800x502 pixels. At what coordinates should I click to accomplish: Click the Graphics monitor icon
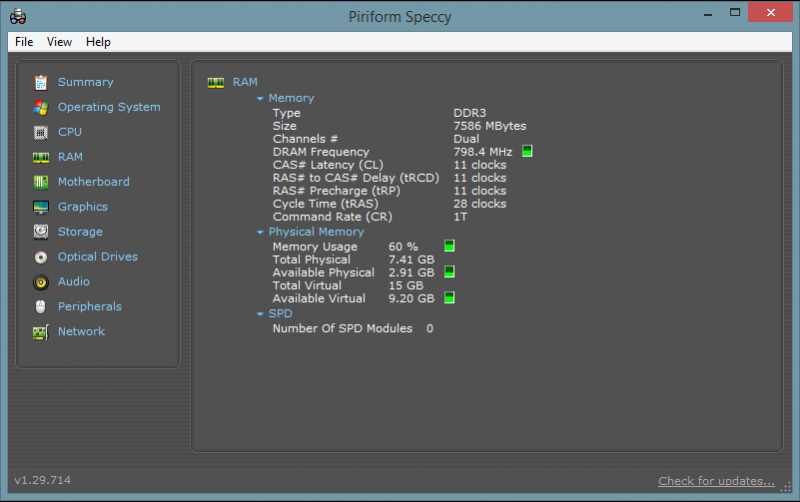point(41,207)
